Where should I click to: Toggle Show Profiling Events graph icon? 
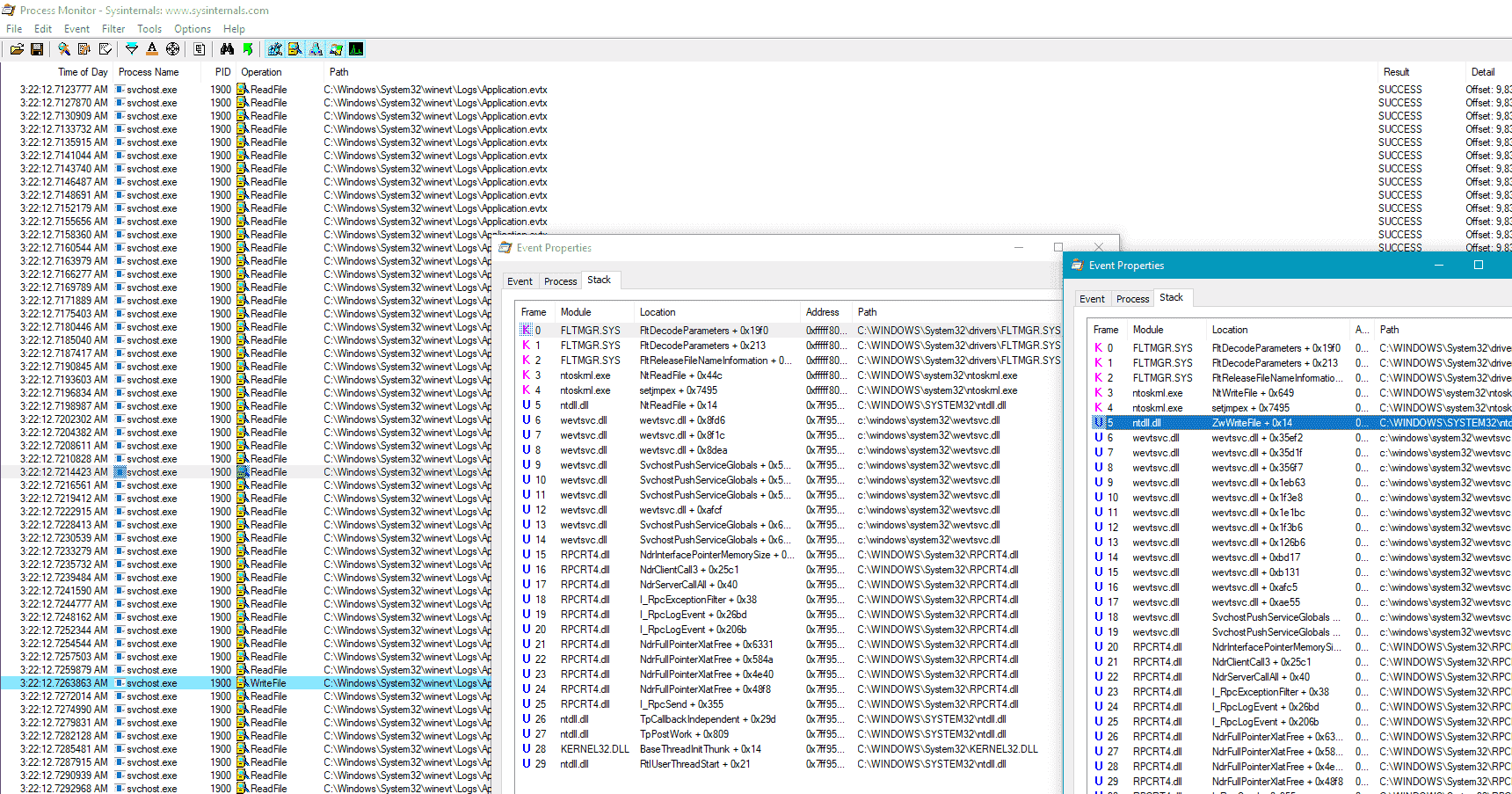click(x=356, y=49)
